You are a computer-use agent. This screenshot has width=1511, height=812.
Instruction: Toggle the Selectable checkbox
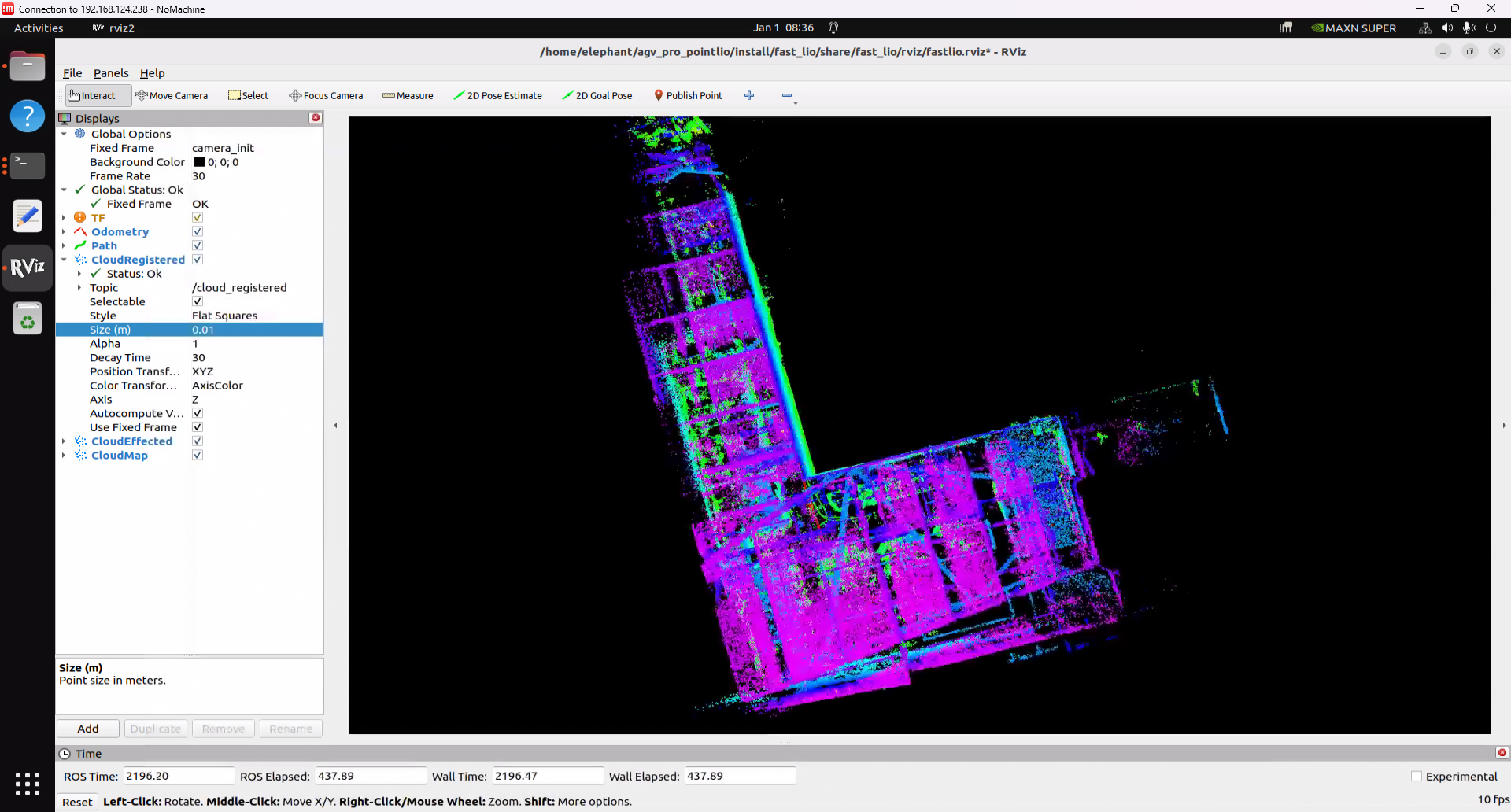coord(198,301)
